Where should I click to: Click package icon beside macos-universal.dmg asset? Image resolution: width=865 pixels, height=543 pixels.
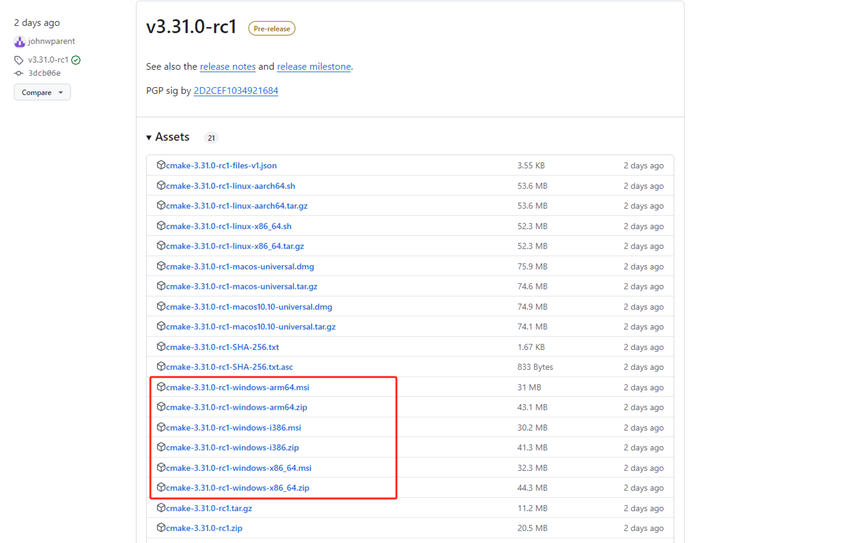[x=161, y=265]
